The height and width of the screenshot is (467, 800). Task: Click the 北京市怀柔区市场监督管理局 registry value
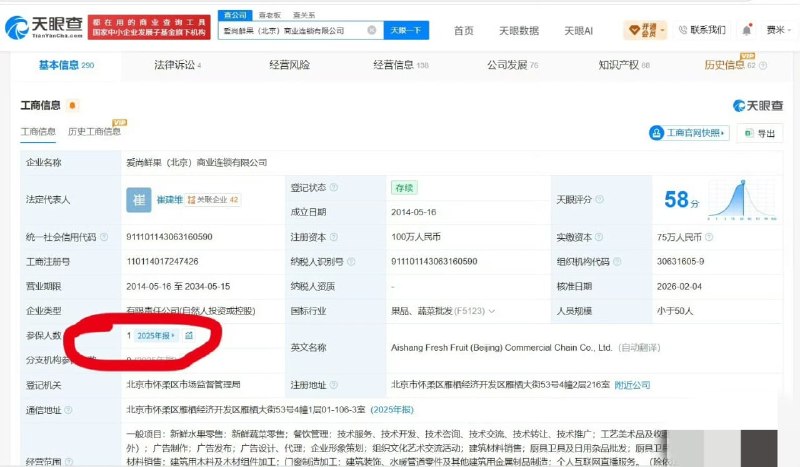tap(183, 385)
